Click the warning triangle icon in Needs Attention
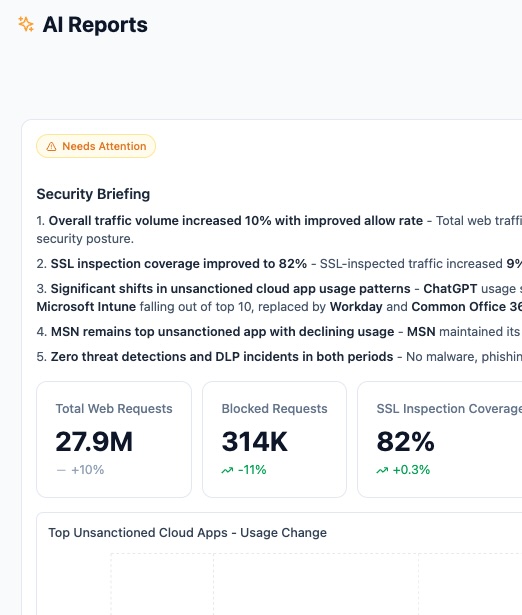Image resolution: width=522 pixels, height=615 pixels. pyautogui.click(x=51, y=147)
